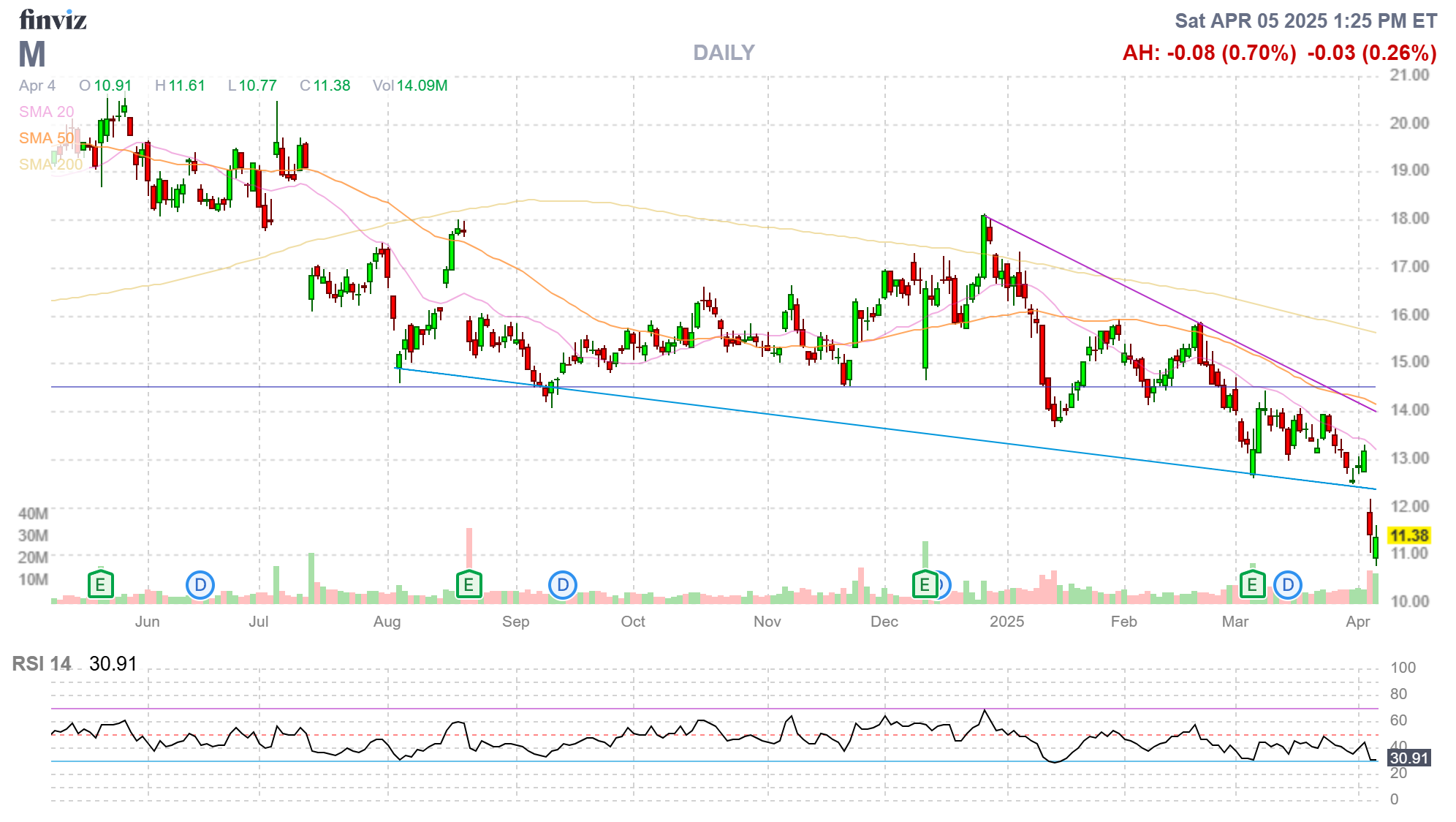Click the DAILY timeframe label

pos(723,53)
